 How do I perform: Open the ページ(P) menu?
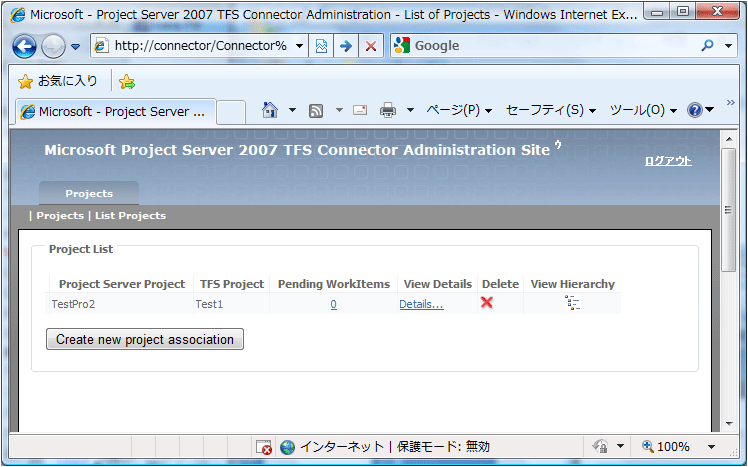tap(459, 111)
